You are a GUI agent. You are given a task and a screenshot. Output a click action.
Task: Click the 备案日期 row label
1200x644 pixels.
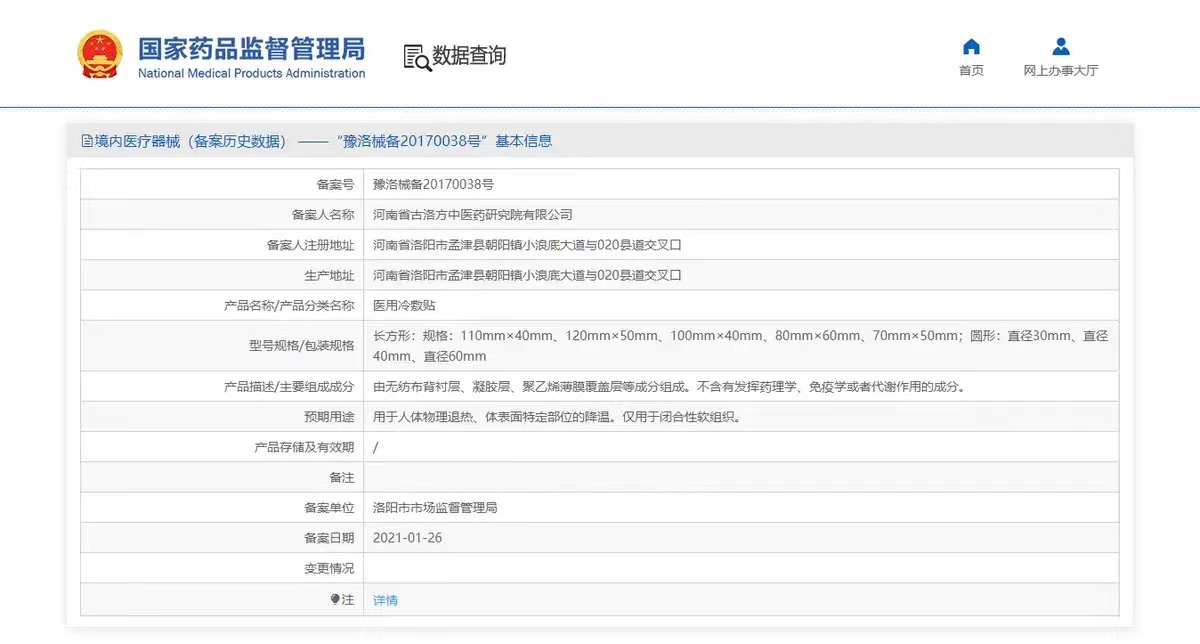[x=329, y=538]
